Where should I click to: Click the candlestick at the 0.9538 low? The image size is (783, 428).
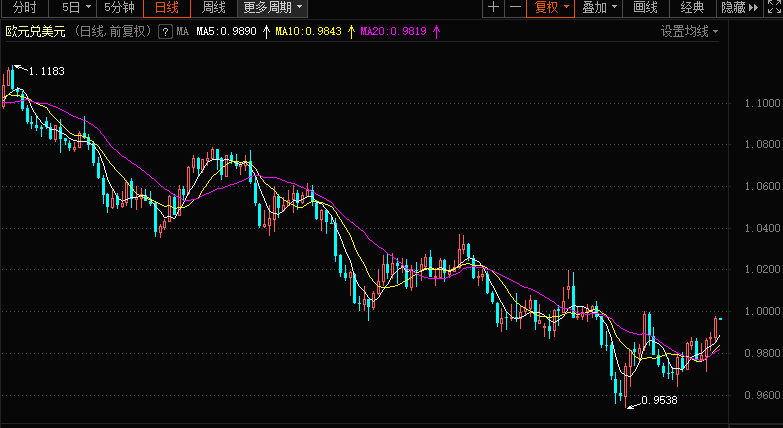pos(625,386)
